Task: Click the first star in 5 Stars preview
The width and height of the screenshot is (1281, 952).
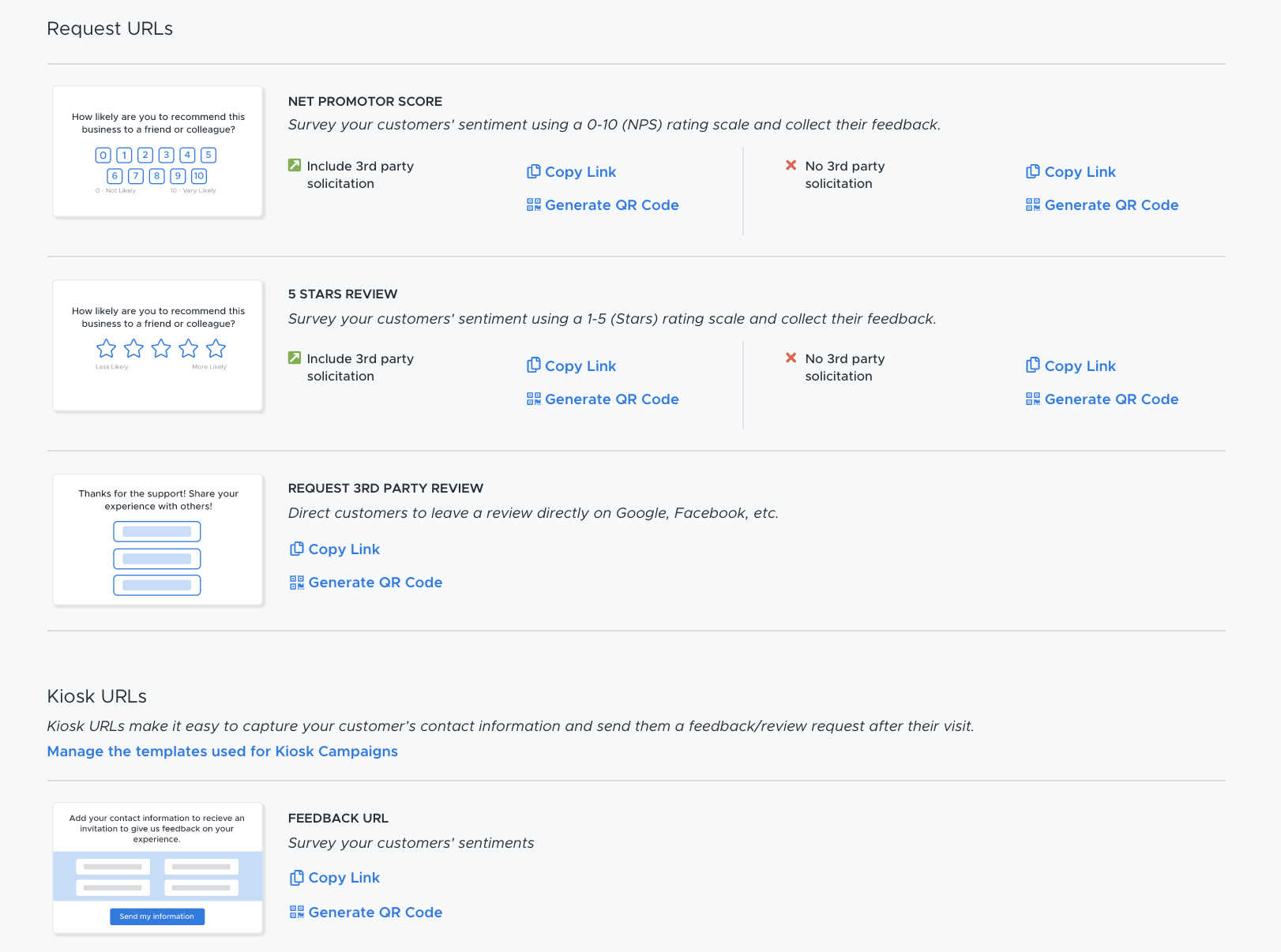Action: (106, 348)
